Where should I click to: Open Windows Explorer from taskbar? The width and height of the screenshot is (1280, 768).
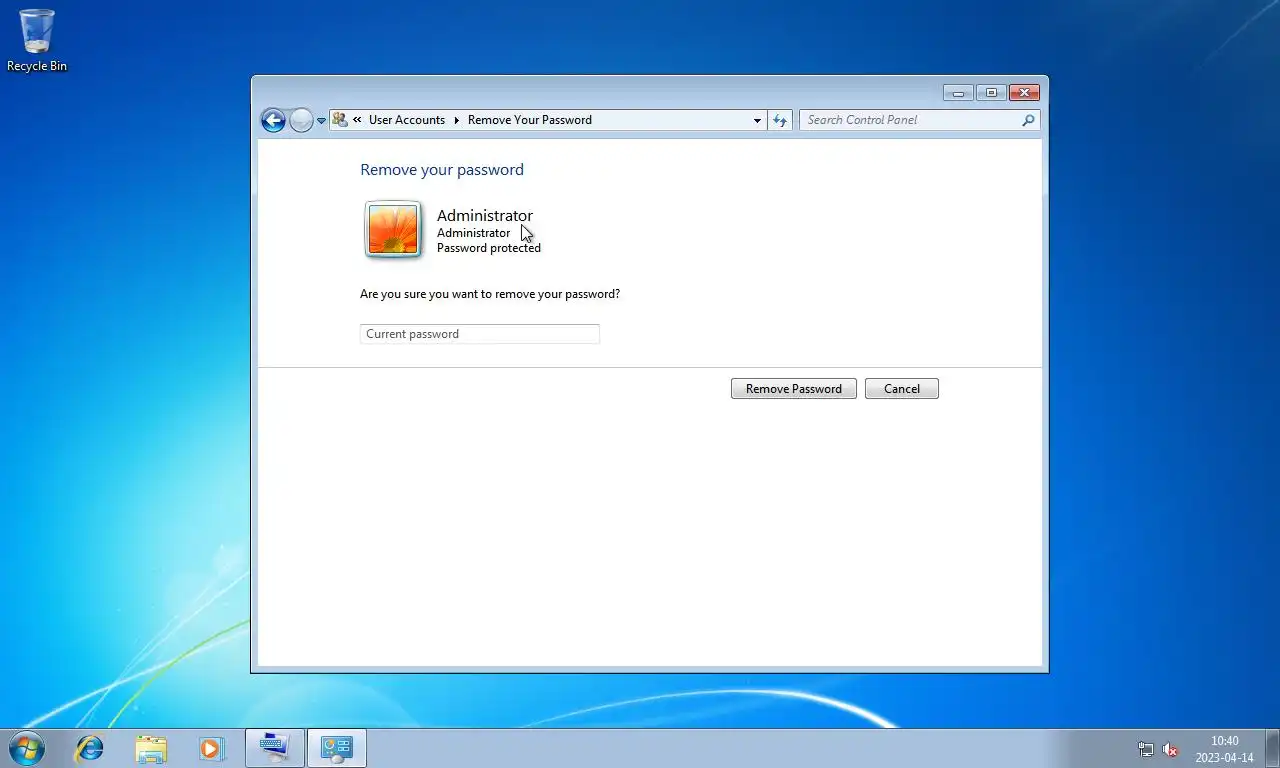[151, 748]
